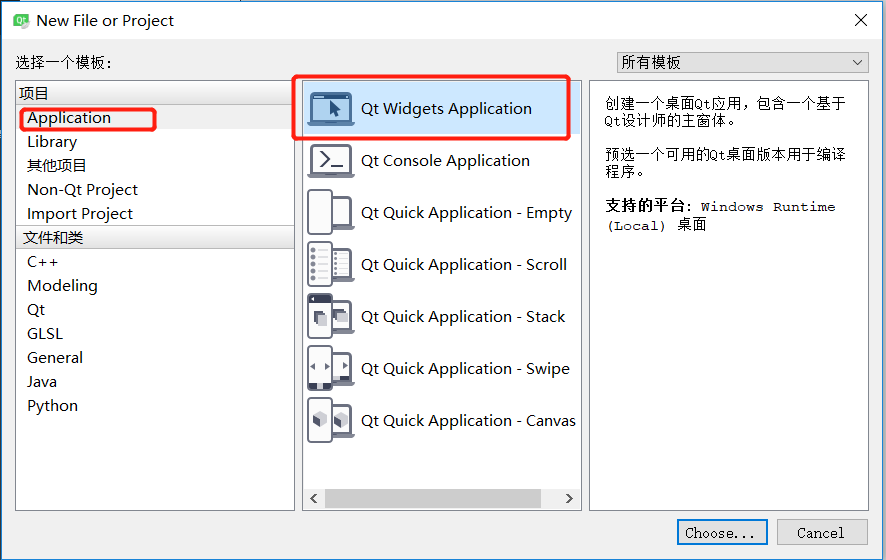Select the C++ files category
This screenshot has width=886, height=560.
(x=155, y=262)
